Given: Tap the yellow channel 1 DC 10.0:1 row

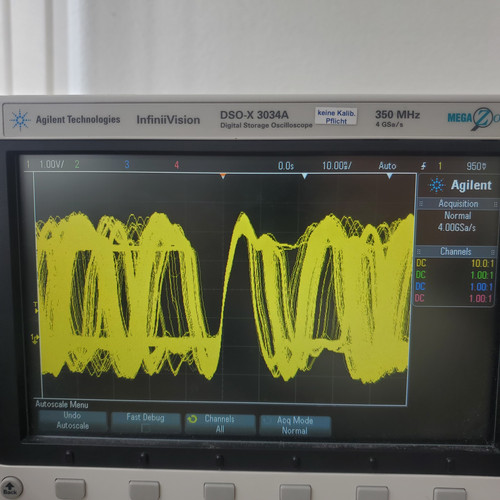Looking at the screenshot, I should pos(455,263).
